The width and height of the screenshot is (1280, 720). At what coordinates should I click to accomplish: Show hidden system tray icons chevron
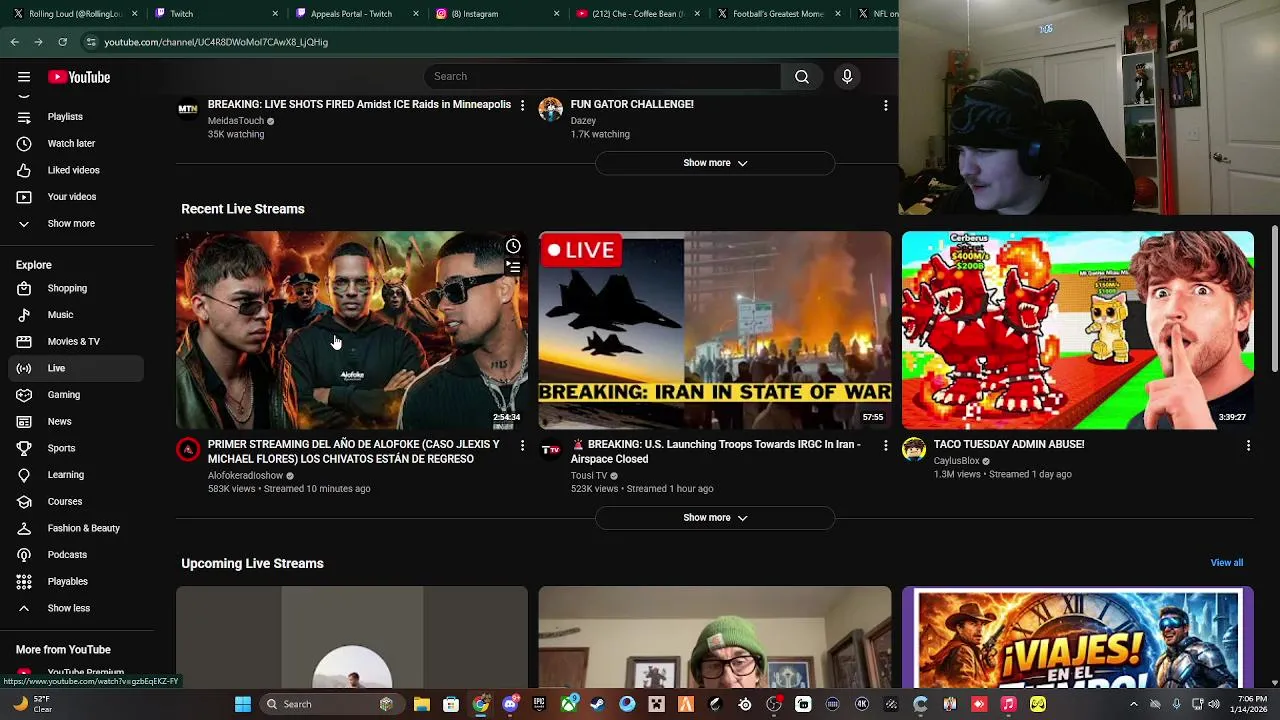pos(1133,704)
